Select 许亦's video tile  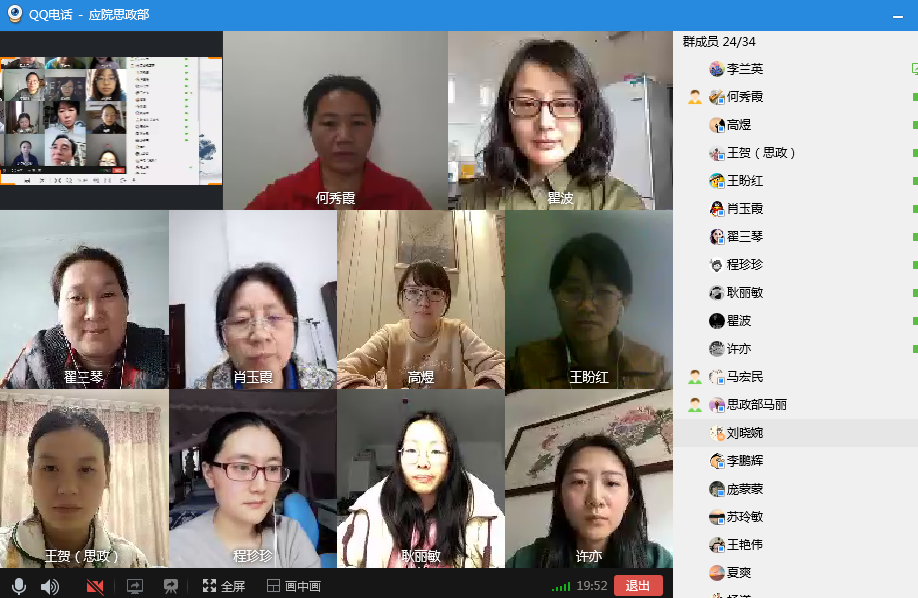tap(589, 479)
